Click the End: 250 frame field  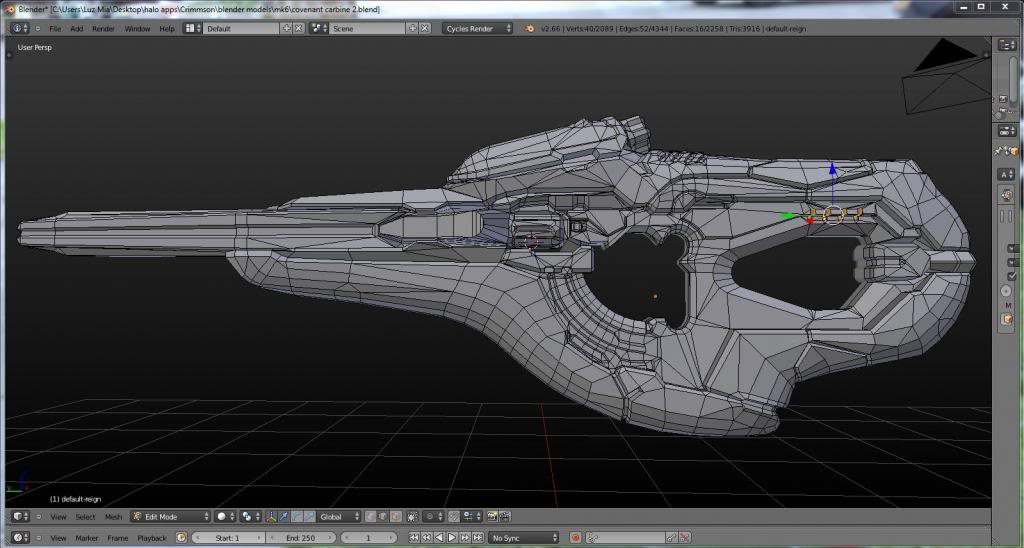tap(300, 538)
